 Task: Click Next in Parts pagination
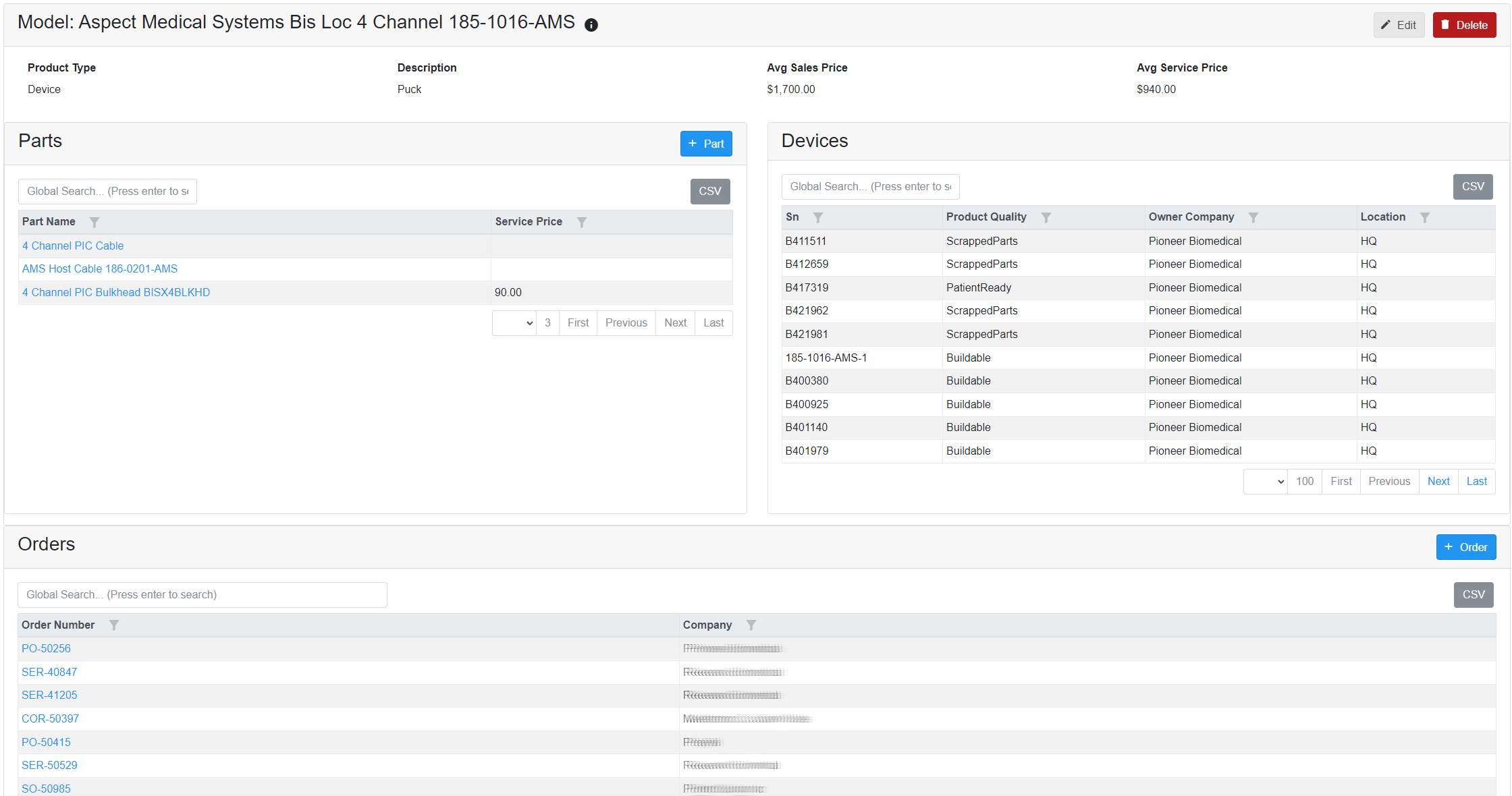click(675, 323)
